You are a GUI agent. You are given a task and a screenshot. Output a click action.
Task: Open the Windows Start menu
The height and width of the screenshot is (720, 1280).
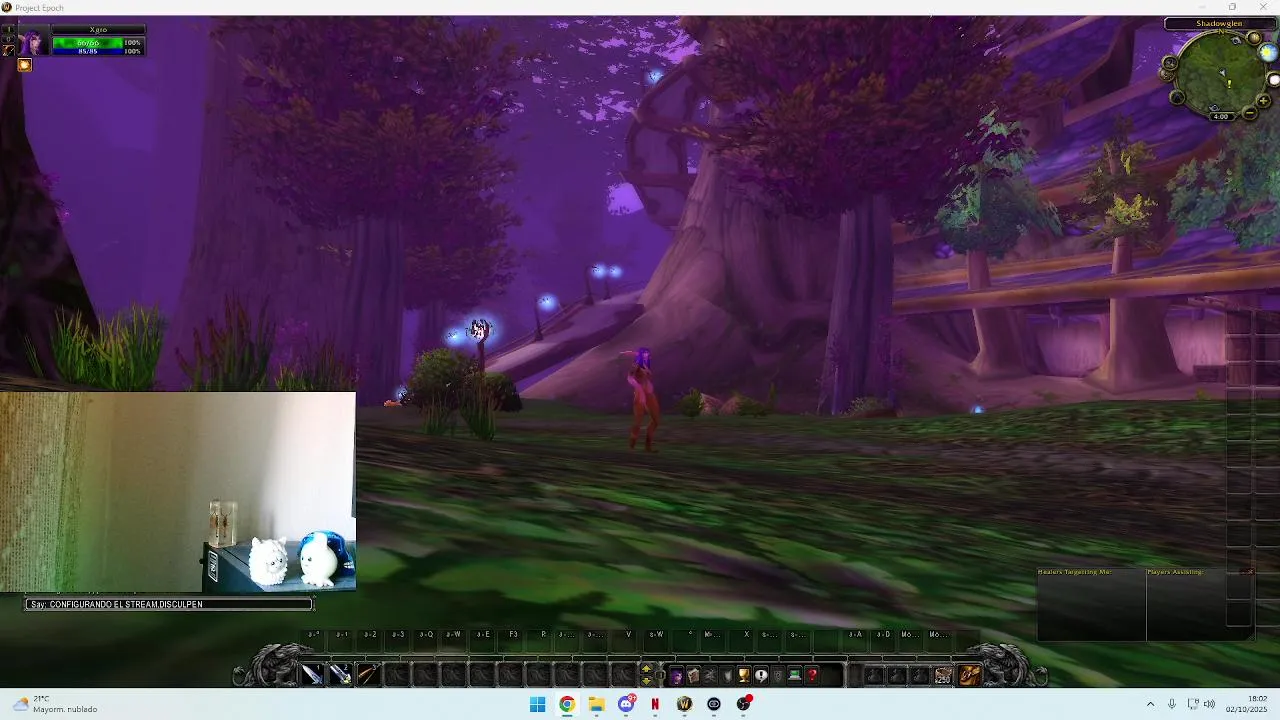click(x=537, y=704)
